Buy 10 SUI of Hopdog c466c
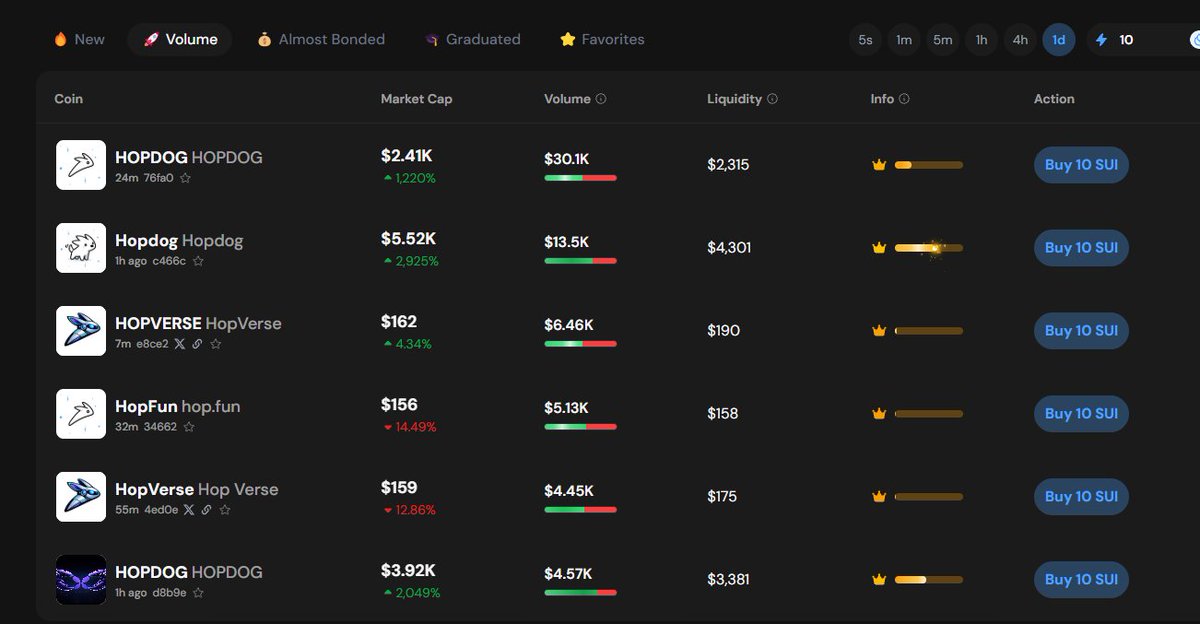 (1081, 248)
